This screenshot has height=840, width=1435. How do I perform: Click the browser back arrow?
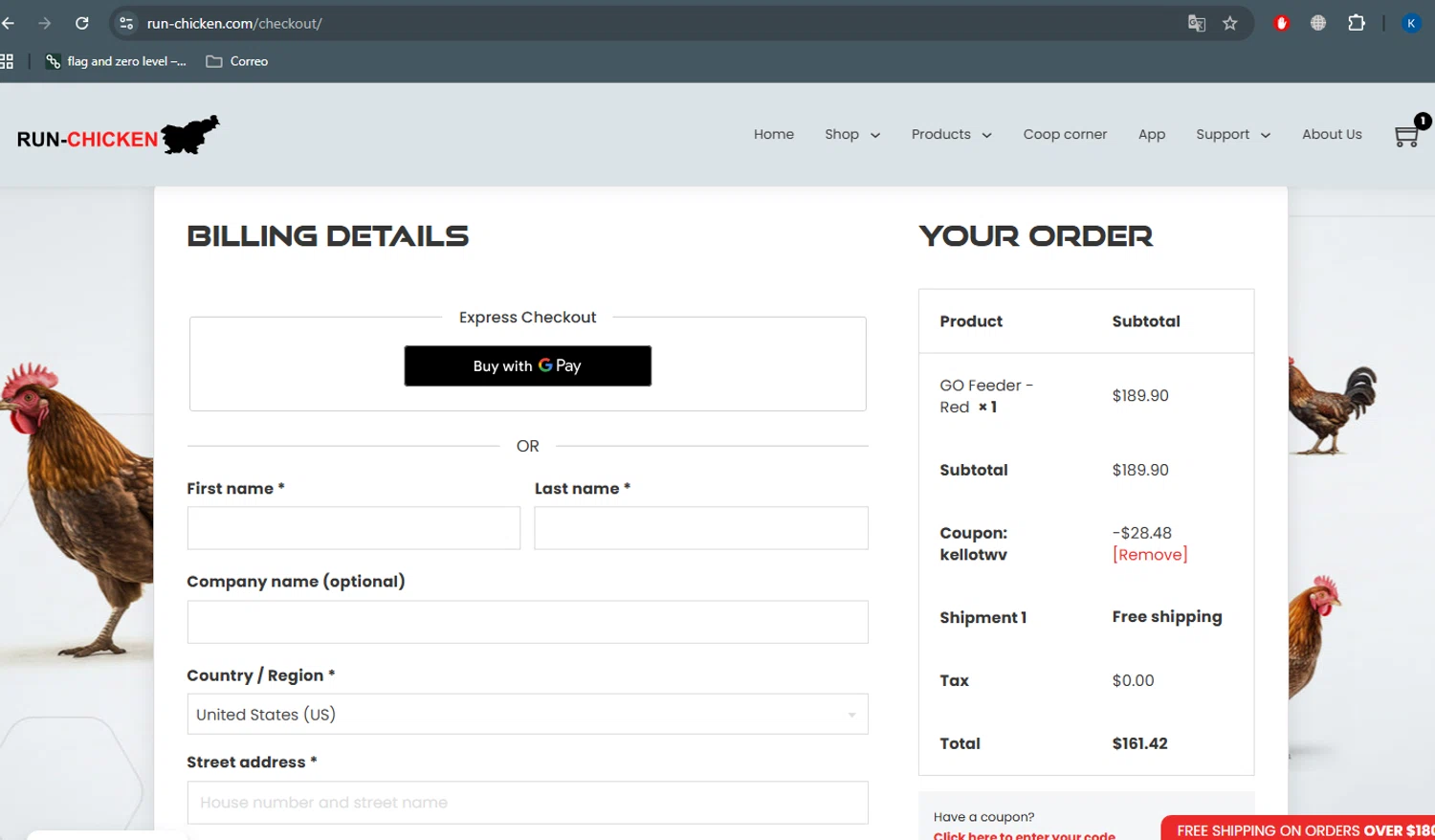8,23
